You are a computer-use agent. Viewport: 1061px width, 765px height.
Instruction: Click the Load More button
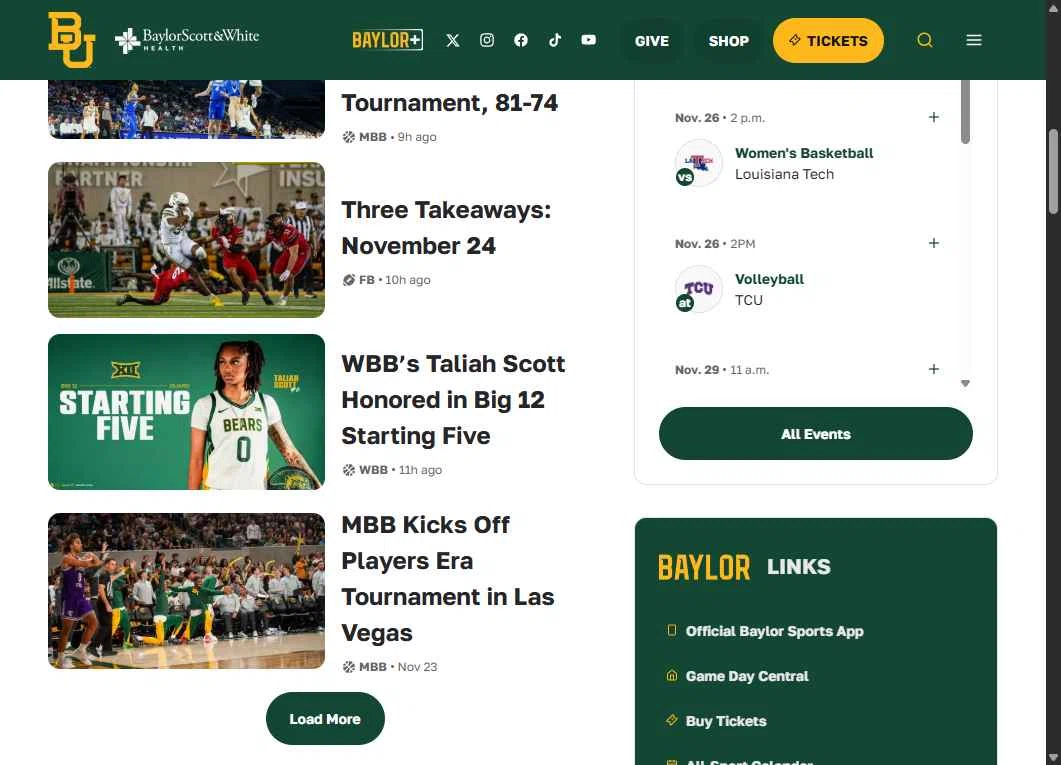pos(325,718)
